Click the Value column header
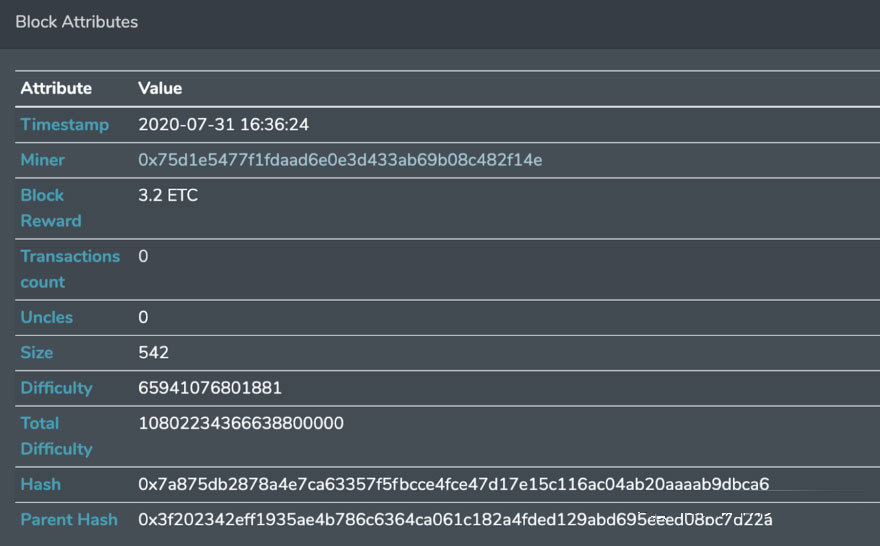880x546 pixels. 160,88
